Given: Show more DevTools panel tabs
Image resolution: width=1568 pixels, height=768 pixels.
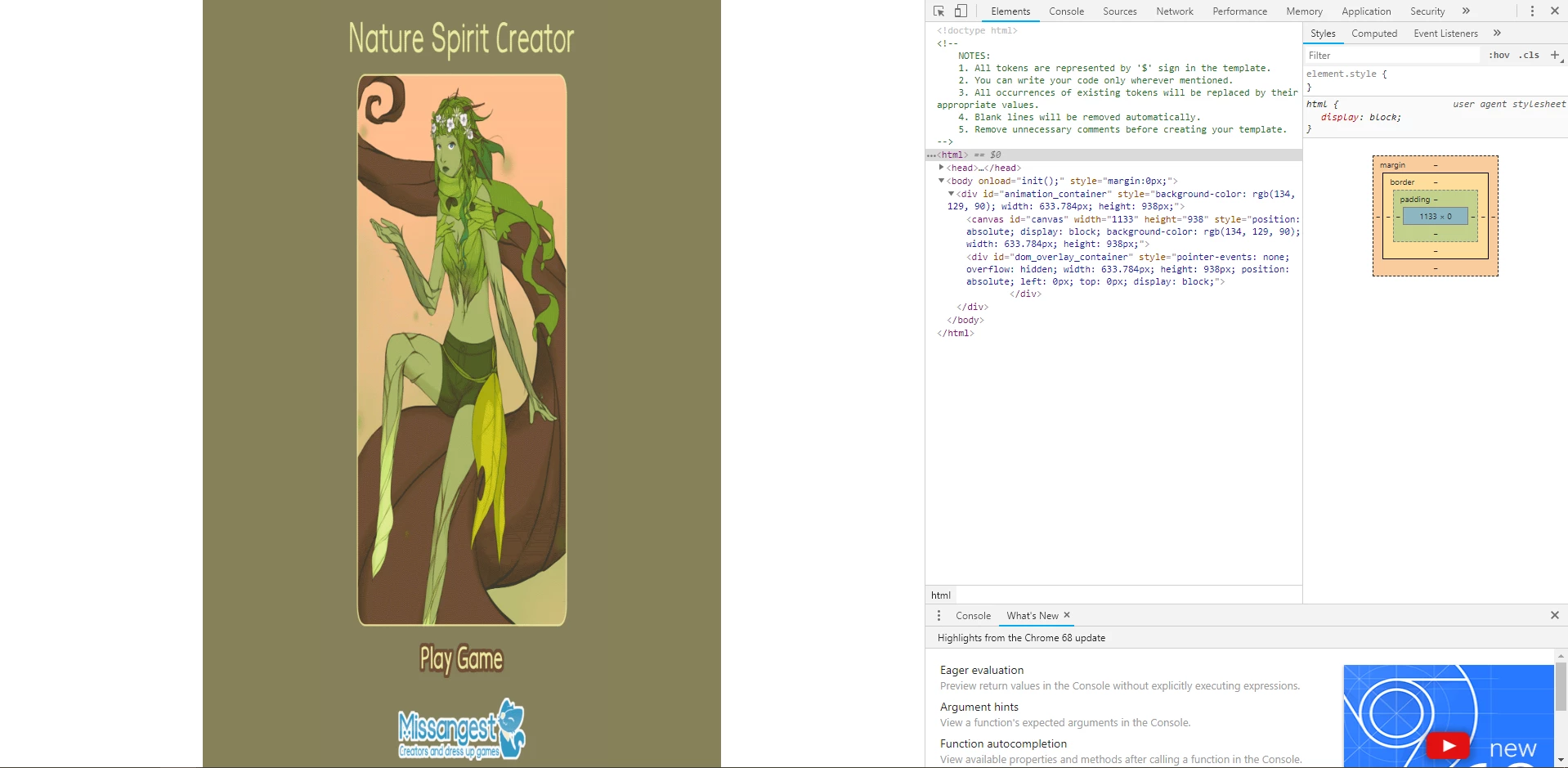Looking at the screenshot, I should click(x=1466, y=11).
